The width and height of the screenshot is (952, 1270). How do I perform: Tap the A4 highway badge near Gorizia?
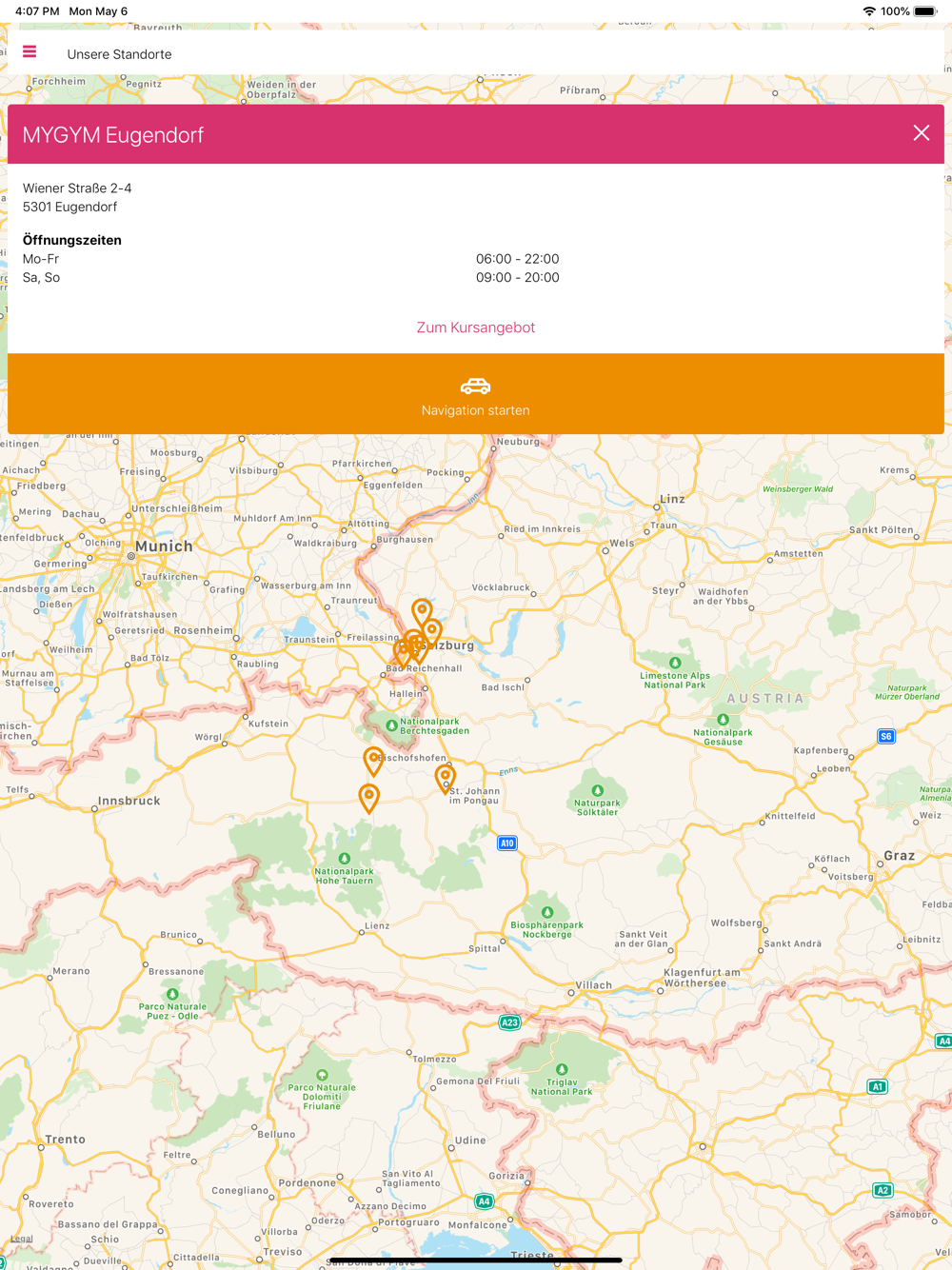point(485,1201)
